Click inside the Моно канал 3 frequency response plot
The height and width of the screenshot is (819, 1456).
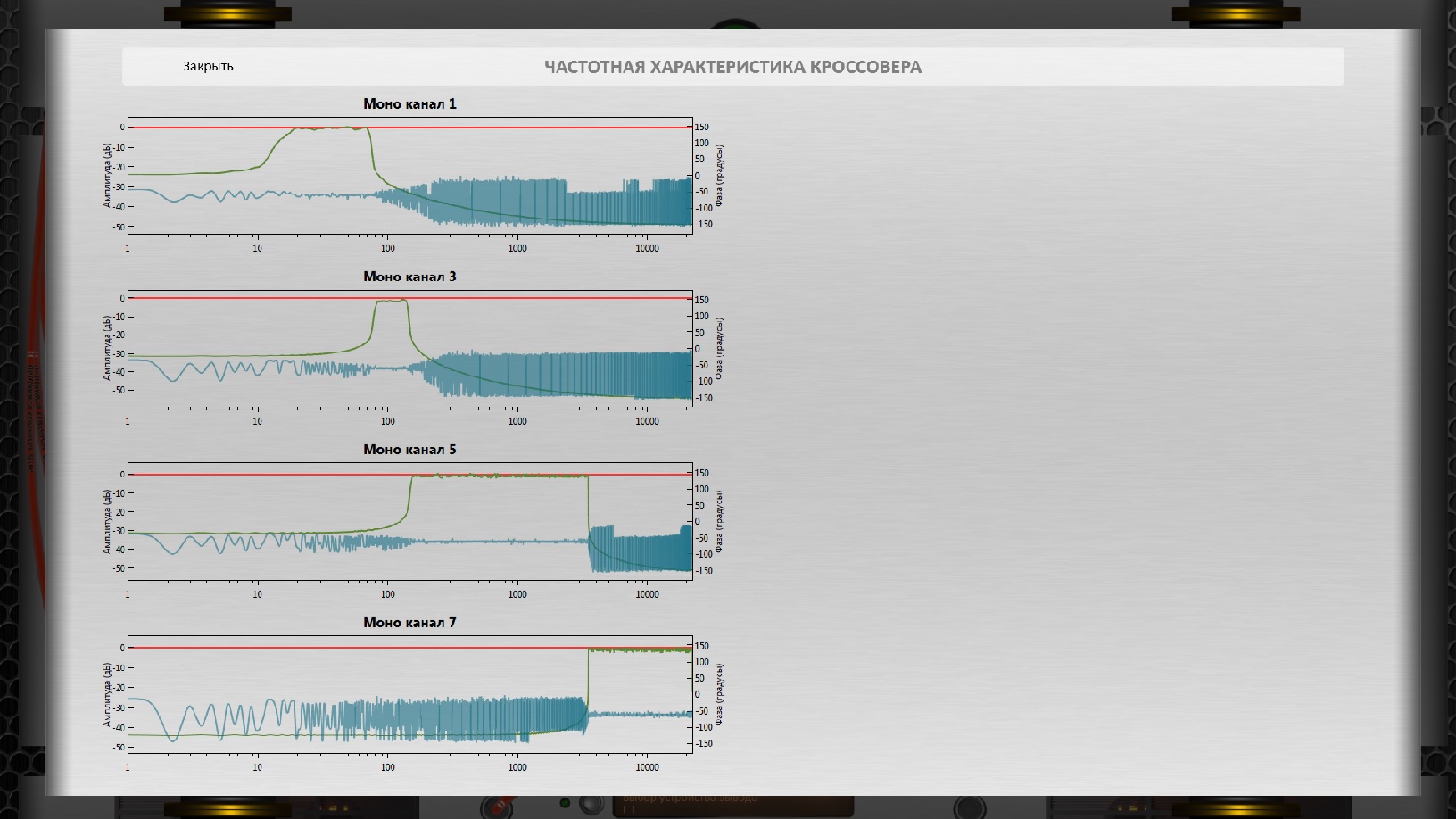pos(410,349)
